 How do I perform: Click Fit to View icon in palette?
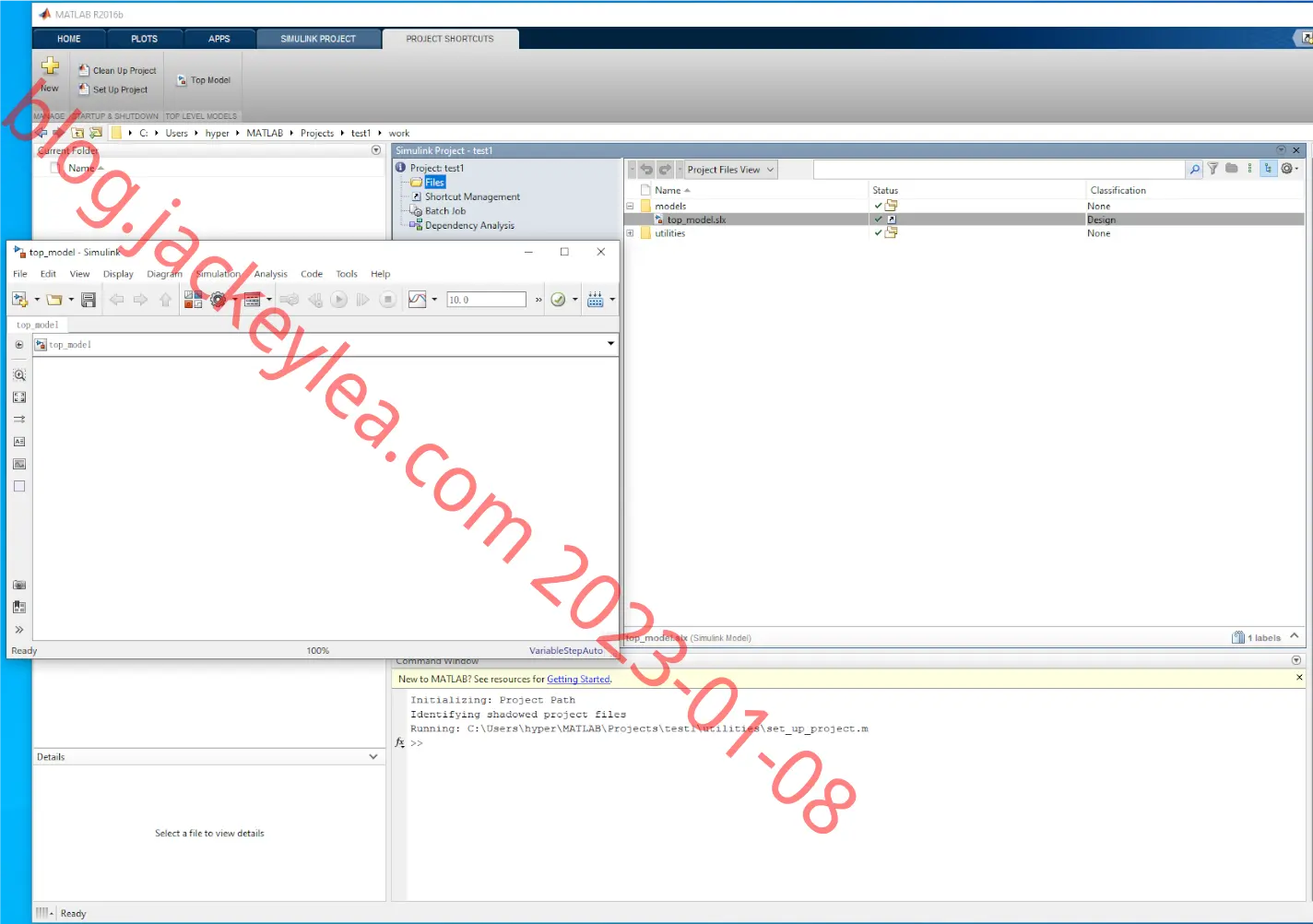point(19,397)
